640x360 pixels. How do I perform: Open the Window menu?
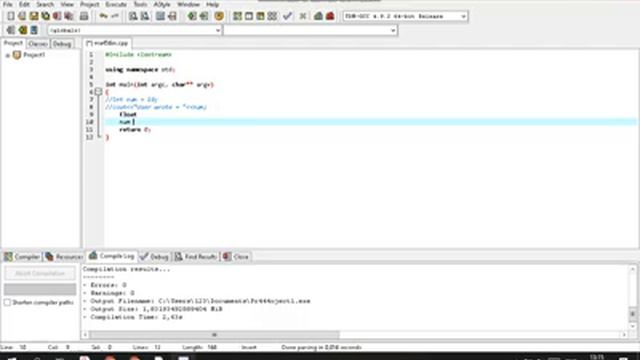[x=188, y=4]
